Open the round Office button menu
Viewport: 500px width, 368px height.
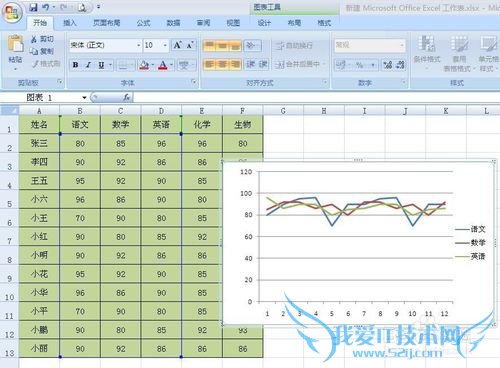tap(12, 13)
